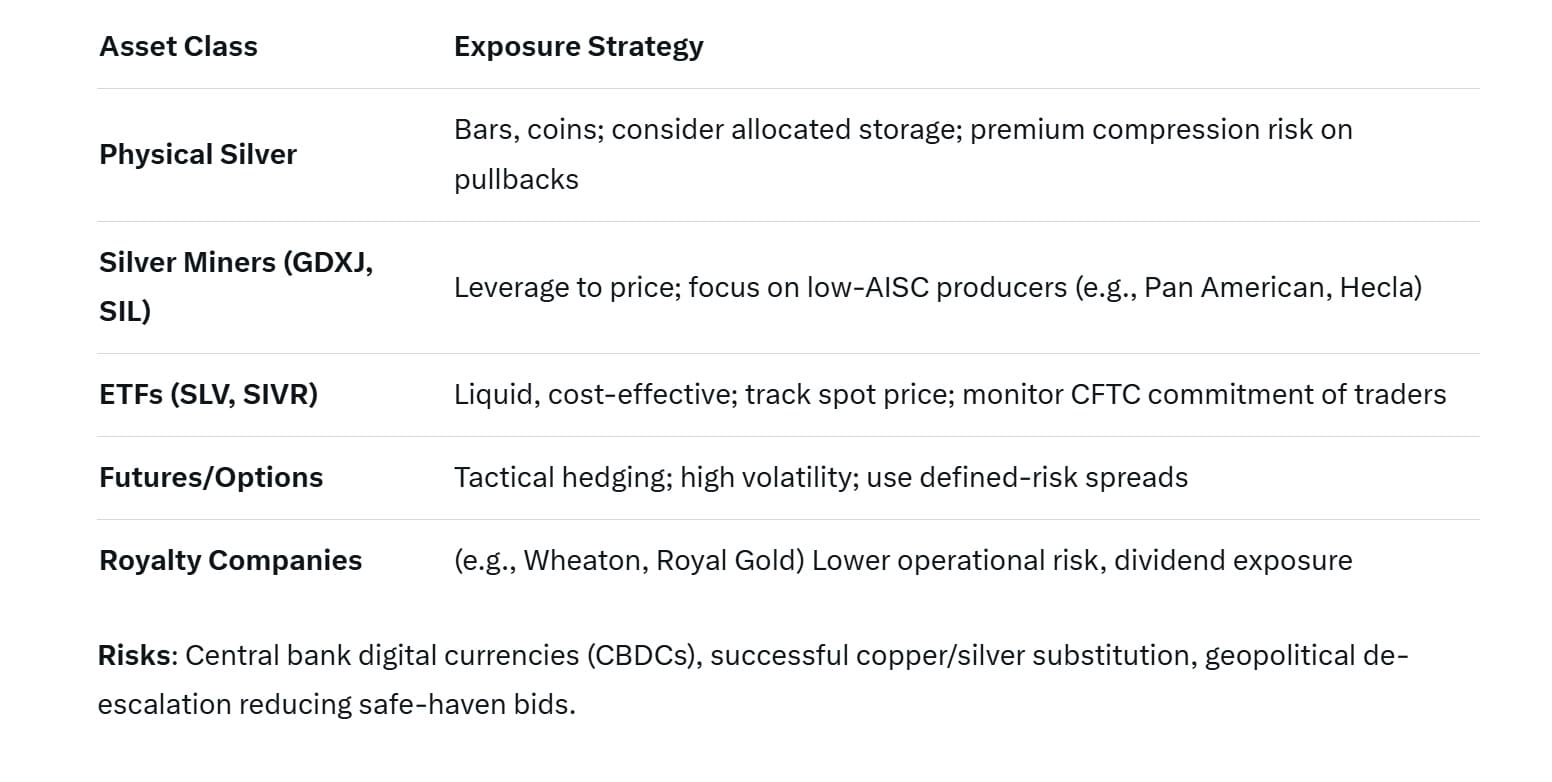Click the word pullbacks in Physical Silver row
Screen dimensions: 1552x782
point(516,180)
